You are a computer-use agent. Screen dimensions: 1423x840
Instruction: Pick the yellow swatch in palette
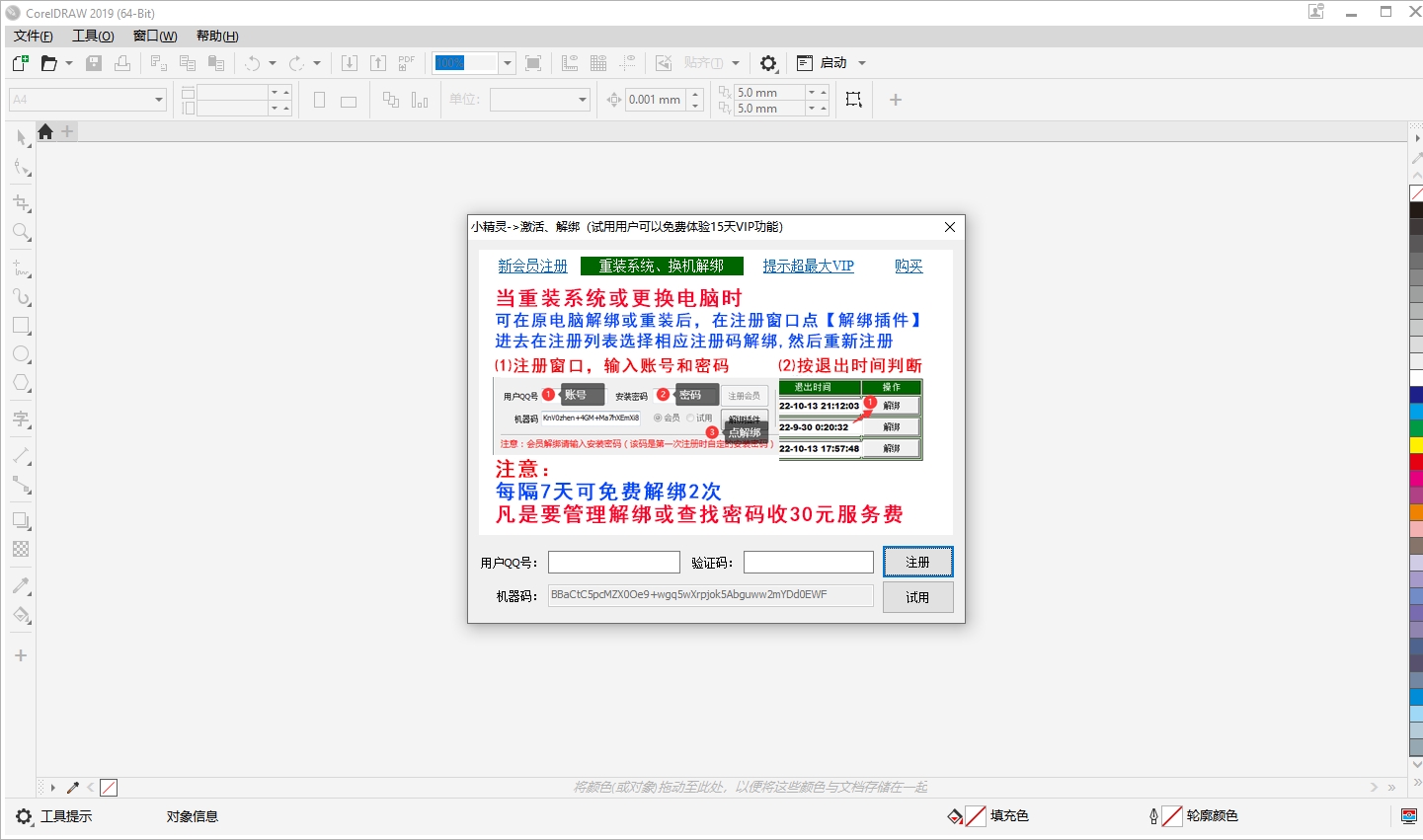coord(1416,445)
